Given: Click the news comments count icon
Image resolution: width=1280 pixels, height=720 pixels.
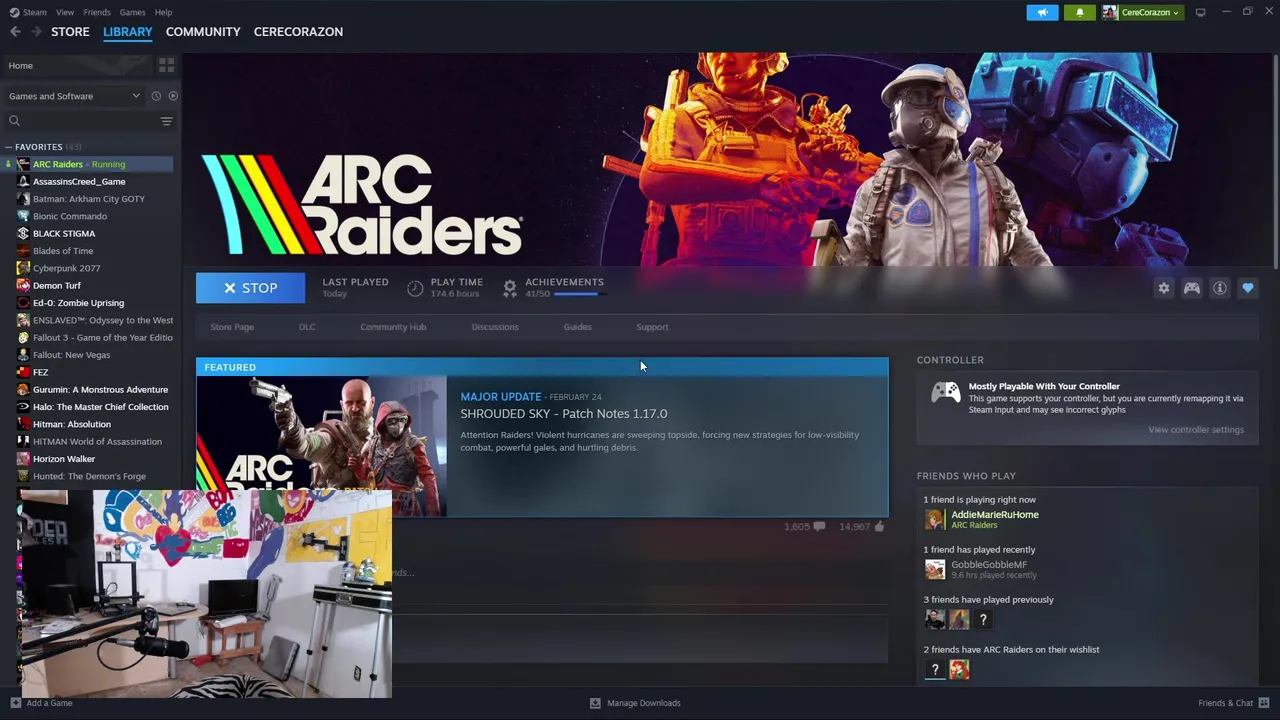Looking at the screenshot, I should pyautogui.click(x=819, y=527).
